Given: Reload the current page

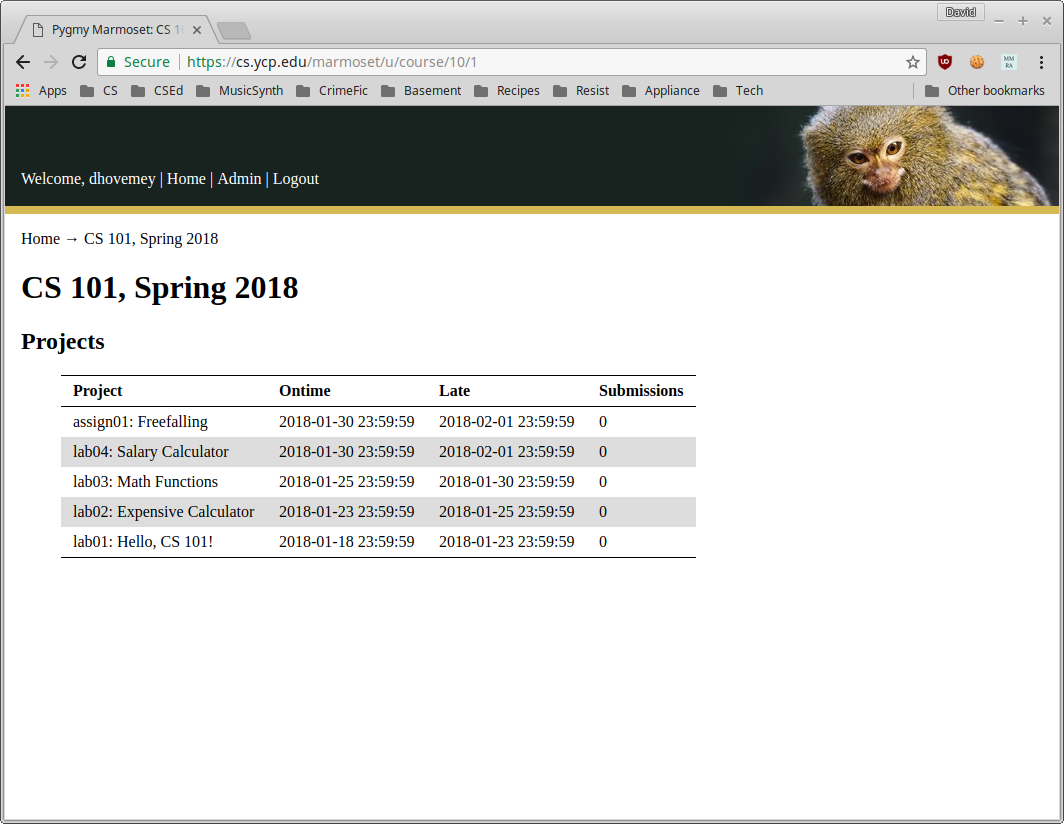Looking at the screenshot, I should pos(79,62).
